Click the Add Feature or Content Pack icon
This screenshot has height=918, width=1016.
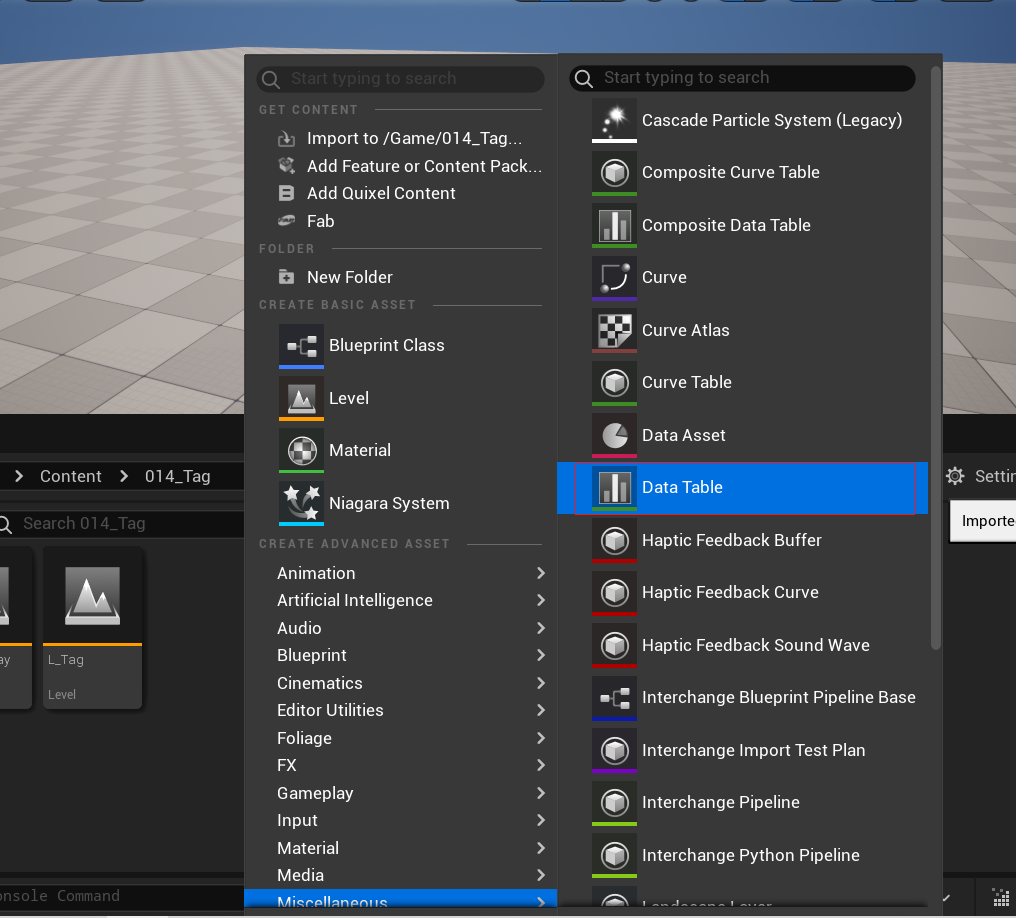286,166
